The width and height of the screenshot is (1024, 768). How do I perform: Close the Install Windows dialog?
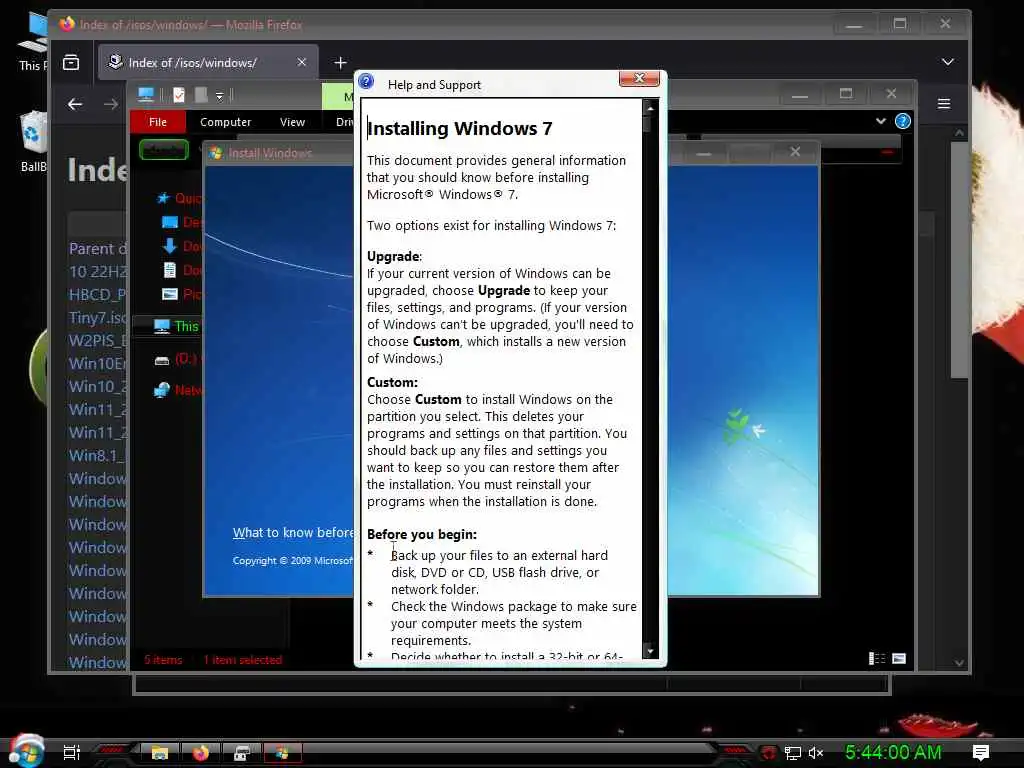(795, 152)
